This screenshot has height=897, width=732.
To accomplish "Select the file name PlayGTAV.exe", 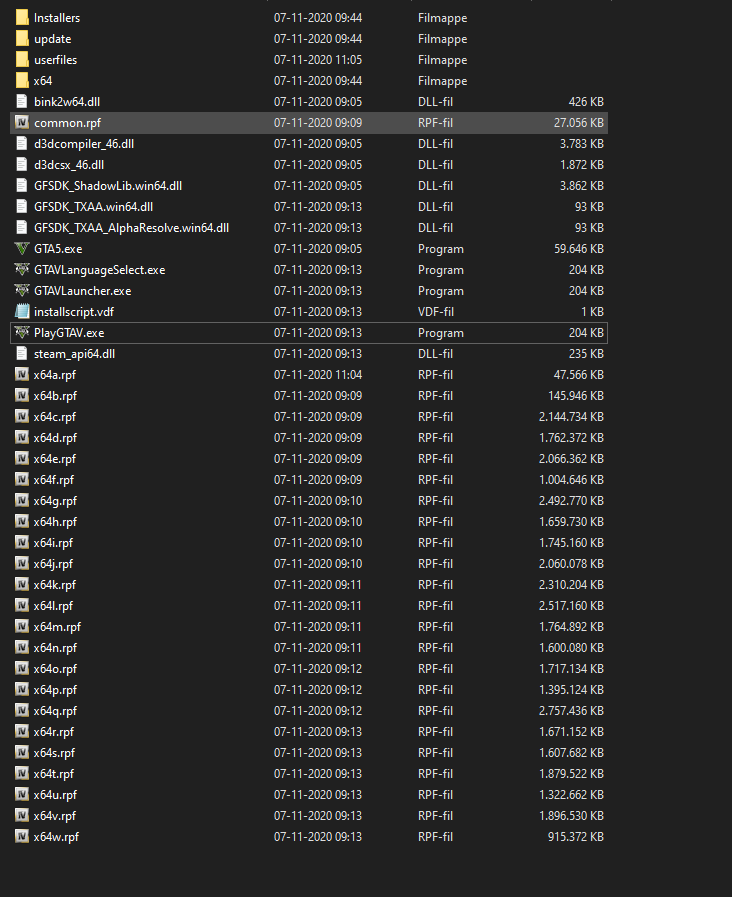I will [x=69, y=332].
